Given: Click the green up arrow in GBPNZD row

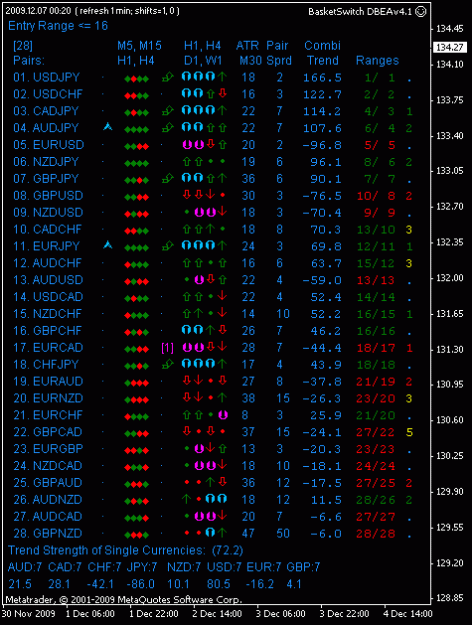Looking at the screenshot, I should [x=223, y=532].
